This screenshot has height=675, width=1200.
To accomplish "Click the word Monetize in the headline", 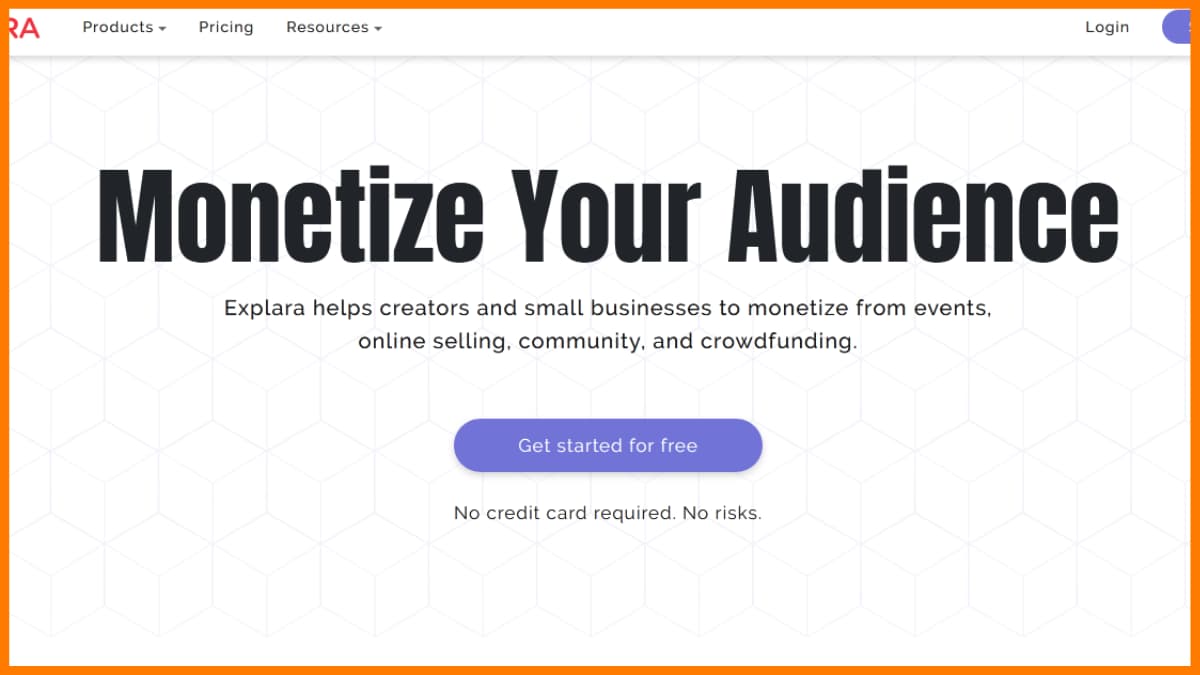I will click(290, 216).
